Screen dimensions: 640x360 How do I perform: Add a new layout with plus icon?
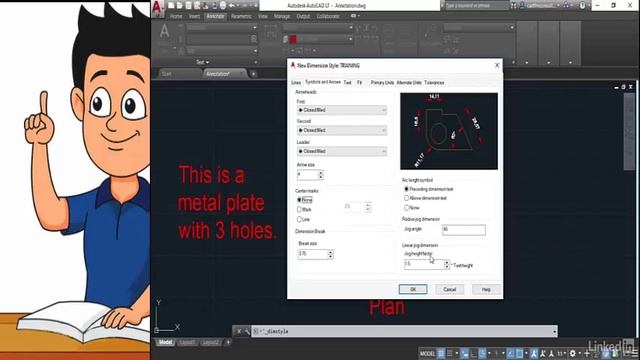[228, 342]
